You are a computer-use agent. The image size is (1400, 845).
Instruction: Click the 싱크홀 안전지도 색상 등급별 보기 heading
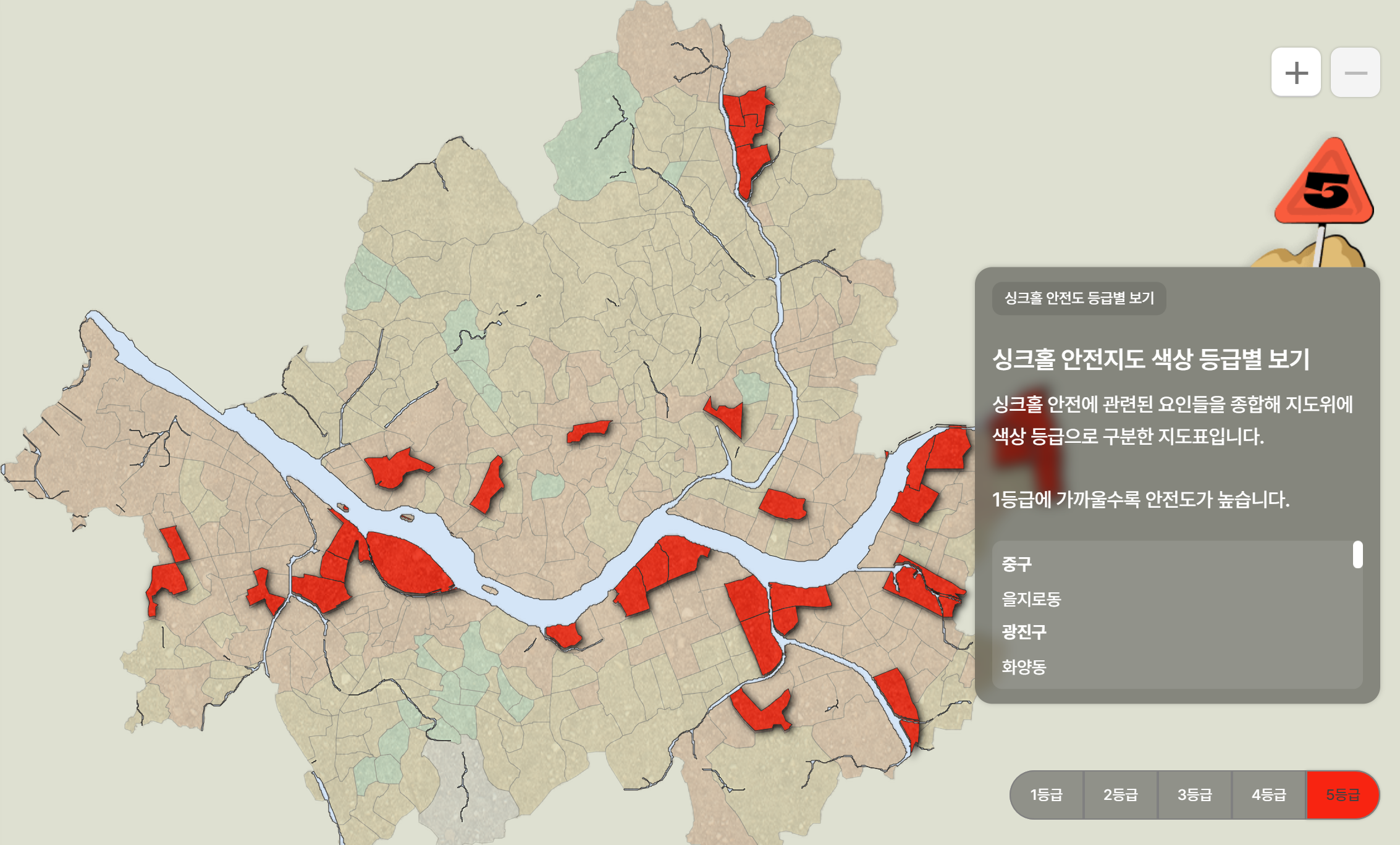tap(1150, 359)
